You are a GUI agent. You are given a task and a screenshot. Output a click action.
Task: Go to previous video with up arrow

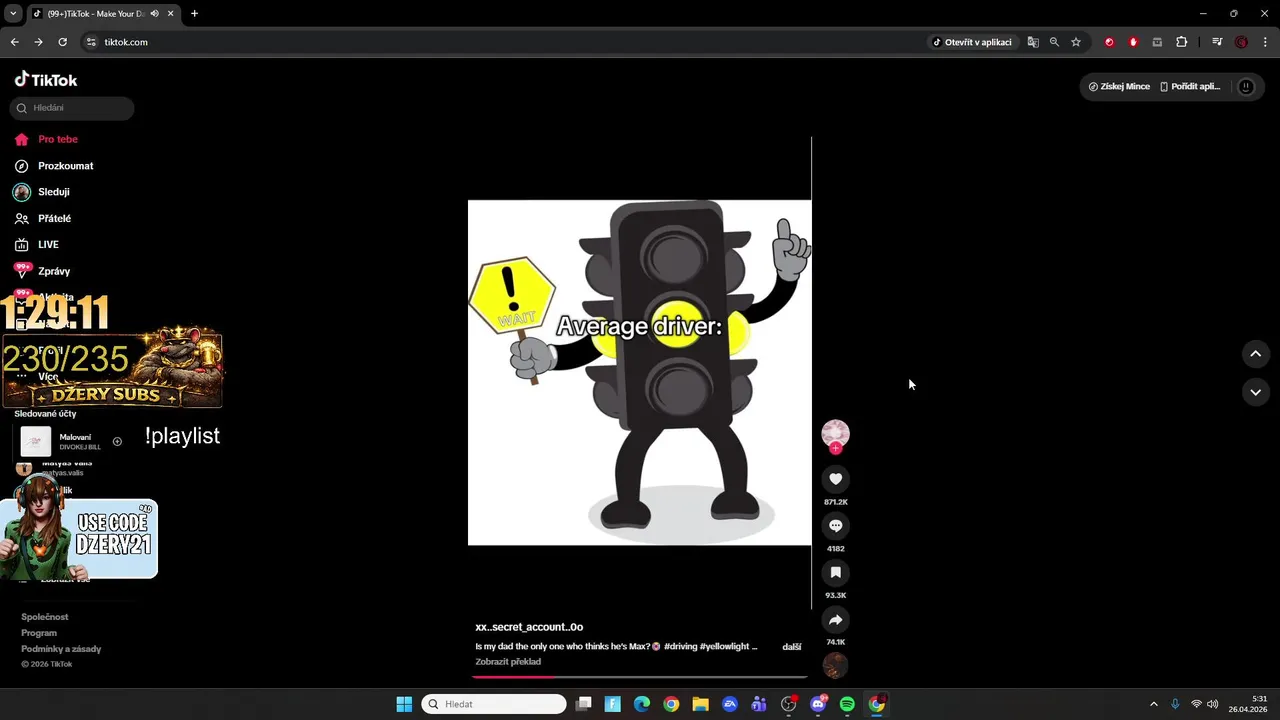[x=1255, y=354]
